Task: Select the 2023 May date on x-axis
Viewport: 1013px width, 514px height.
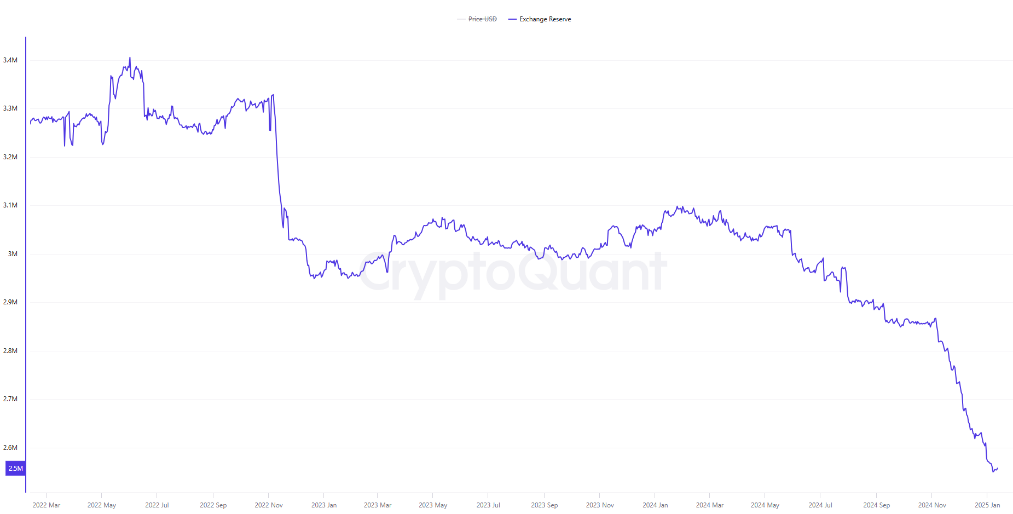Action: pyautogui.click(x=434, y=505)
